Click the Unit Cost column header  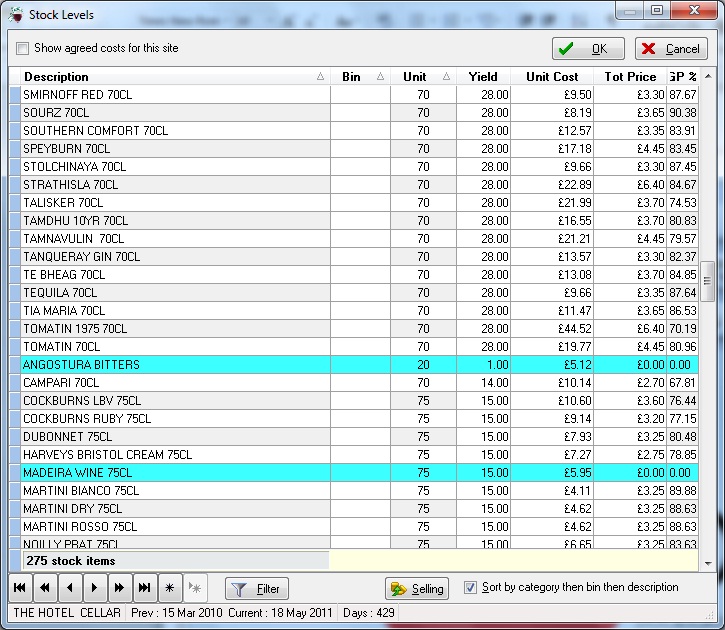point(552,77)
